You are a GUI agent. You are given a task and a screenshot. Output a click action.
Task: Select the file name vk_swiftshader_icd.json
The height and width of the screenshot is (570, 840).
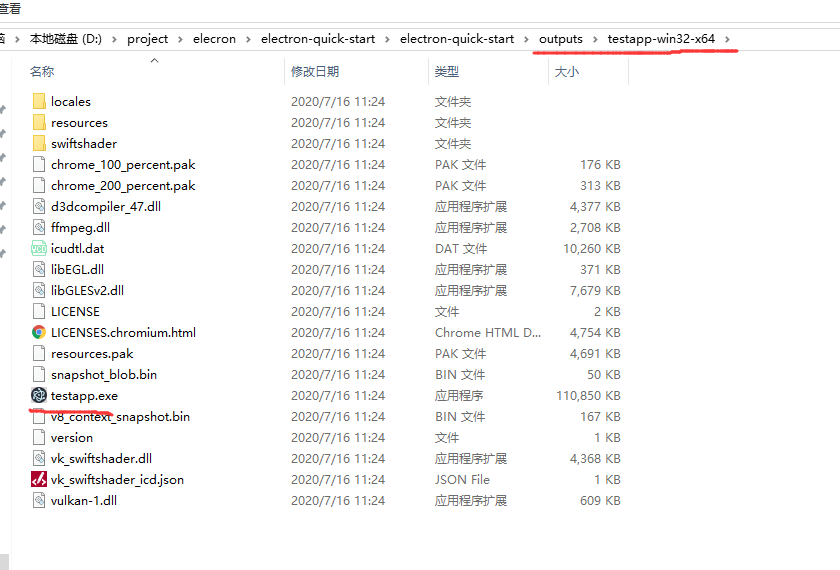[x=117, y=479]
